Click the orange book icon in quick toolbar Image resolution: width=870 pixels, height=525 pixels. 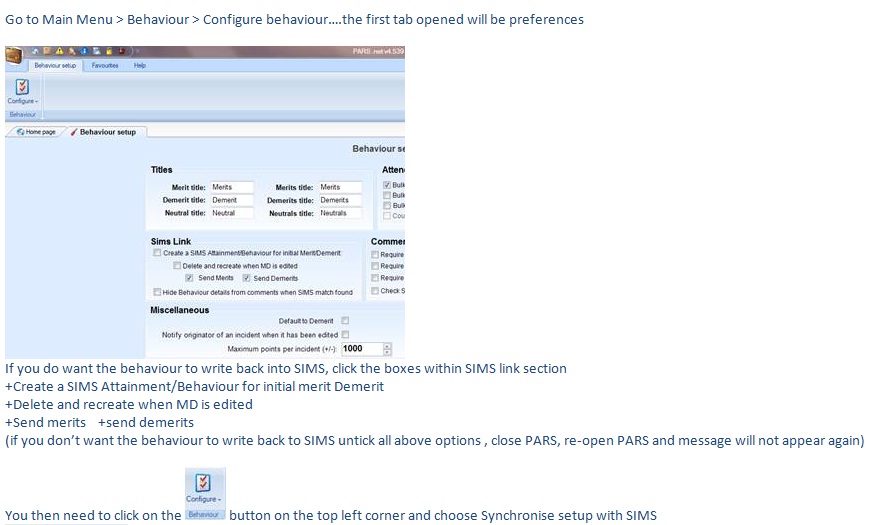point(47,51)
